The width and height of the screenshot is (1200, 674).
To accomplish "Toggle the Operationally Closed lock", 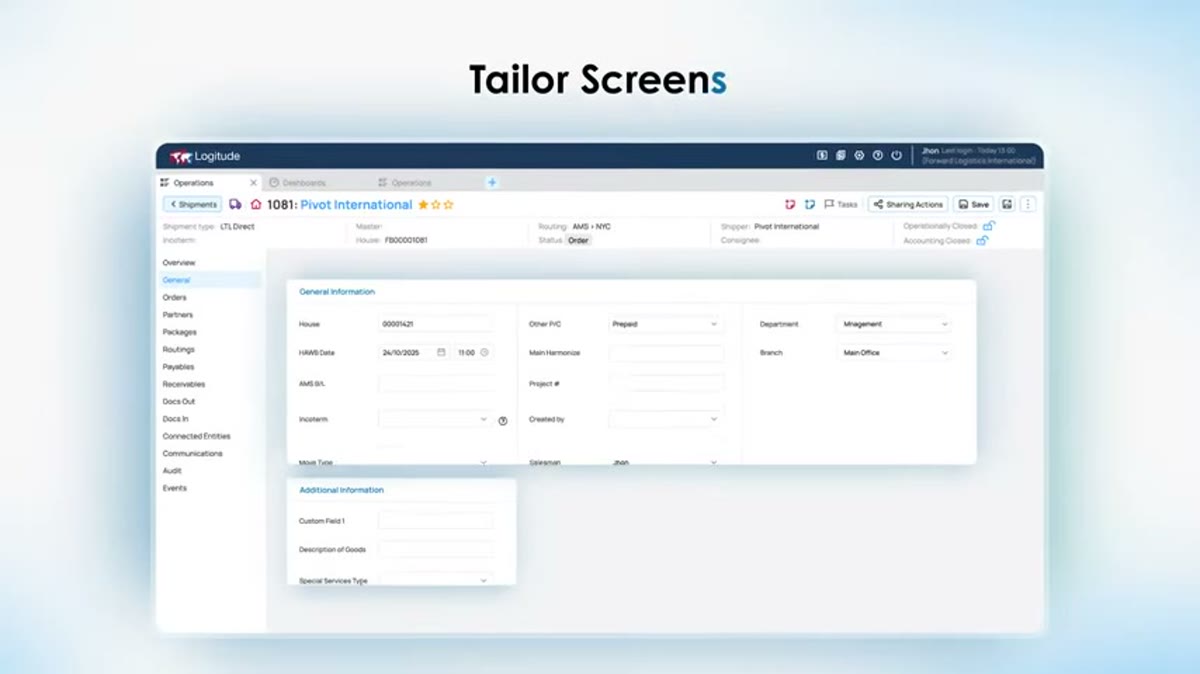I will coord(989,226).
